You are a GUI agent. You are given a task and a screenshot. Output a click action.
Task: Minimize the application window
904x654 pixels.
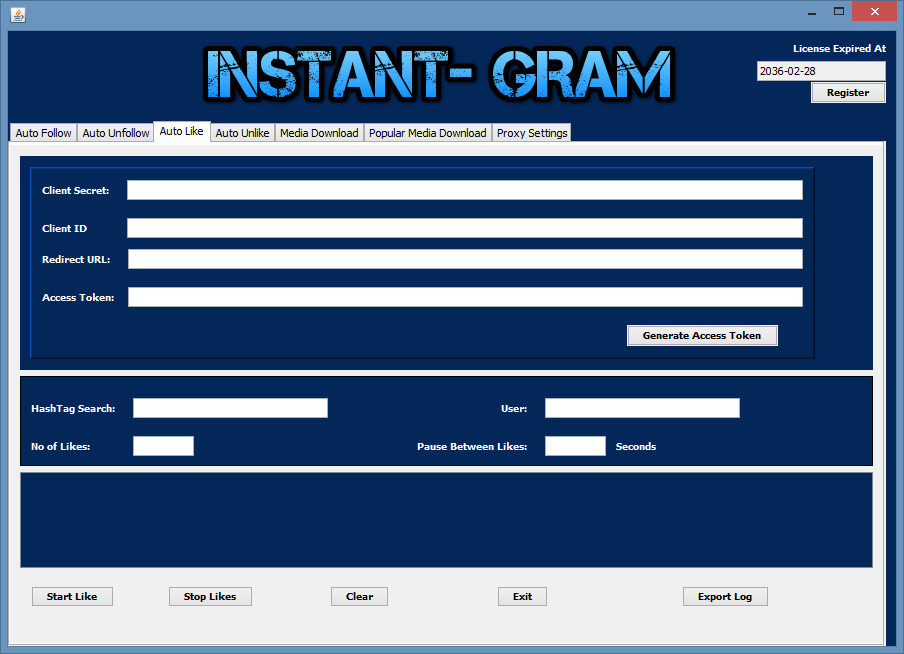pos(812,12)
